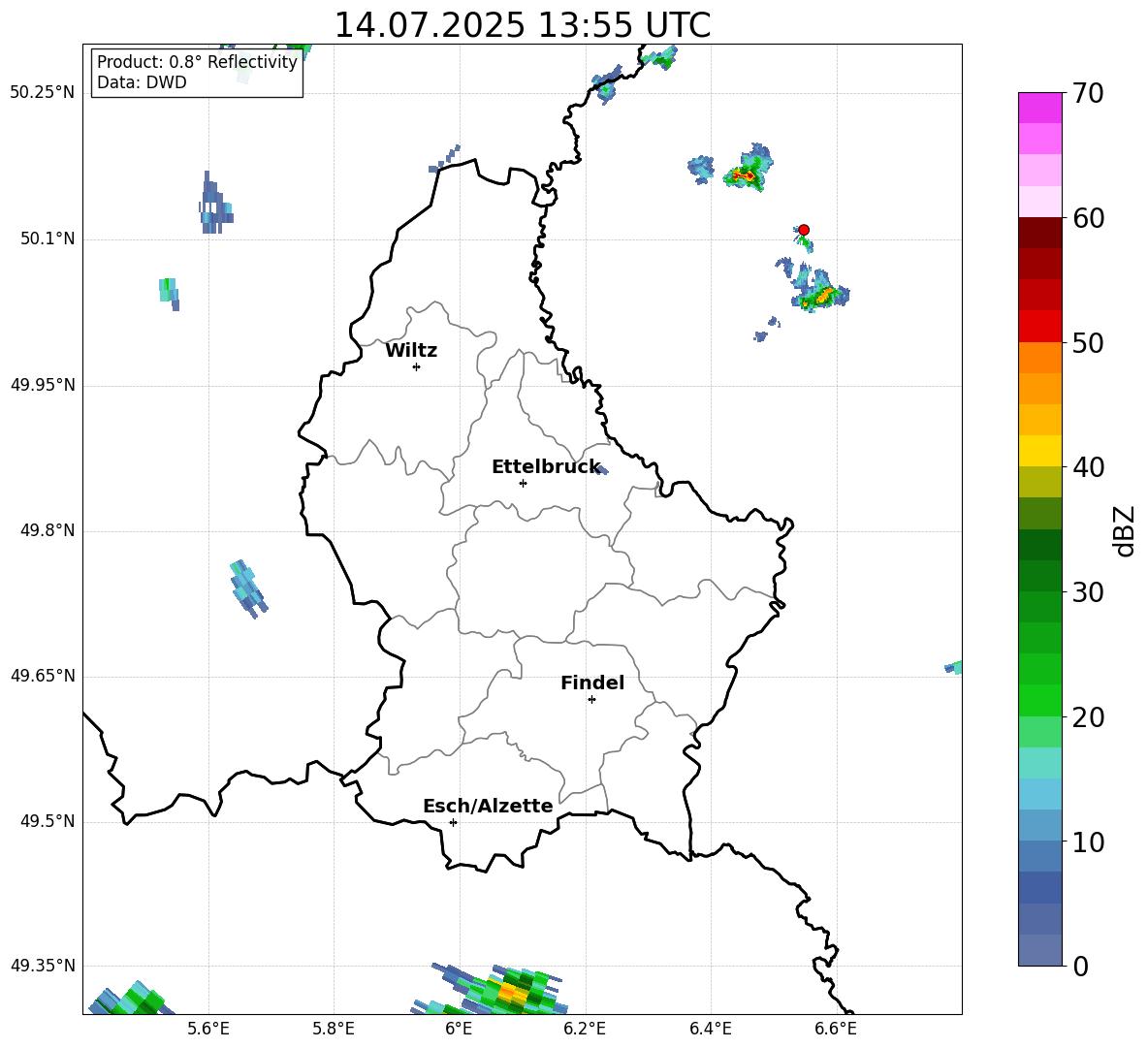Screen dimensions: 1148x1048
Task: Click the 10 value on the colorbar
Action: coord(1088,842)
